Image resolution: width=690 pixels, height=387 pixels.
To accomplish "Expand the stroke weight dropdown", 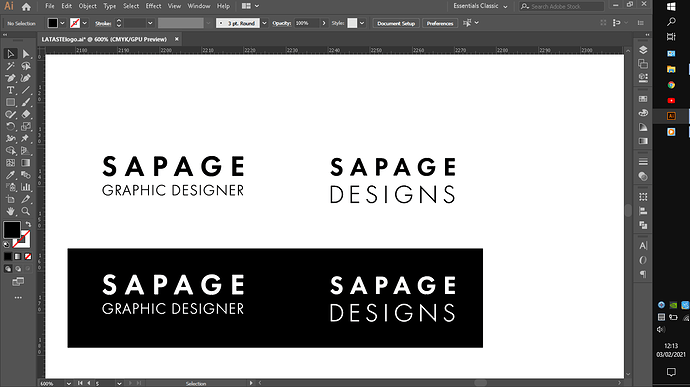I will 150,23.
